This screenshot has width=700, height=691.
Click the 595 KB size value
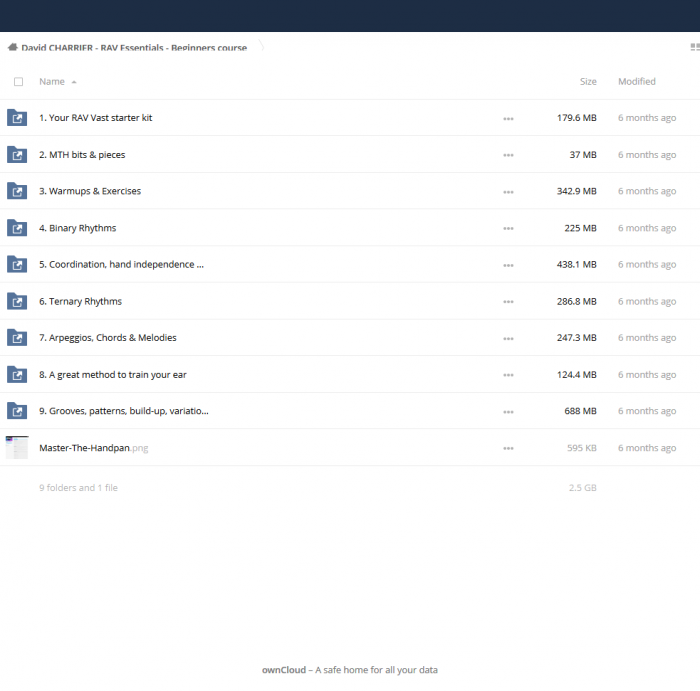582,448
